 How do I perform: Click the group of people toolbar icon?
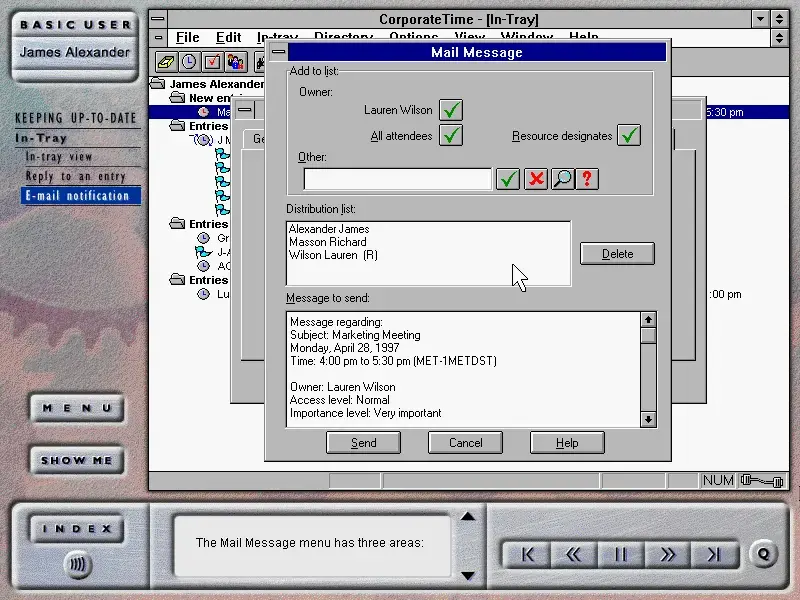point(235,62)
